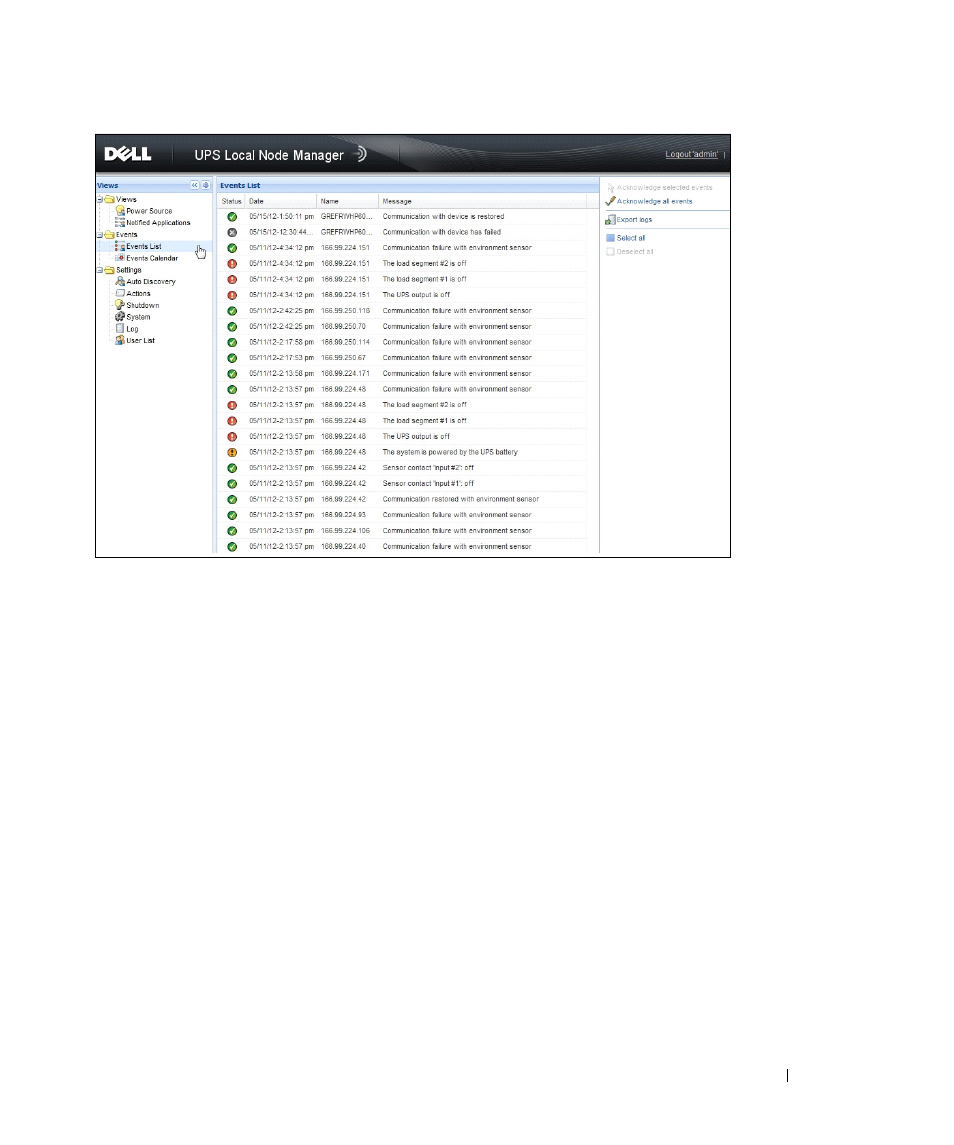Viewport: 954px width, 1145px height.
Task: Open the Log notepad icon
Action: point(120,329)
